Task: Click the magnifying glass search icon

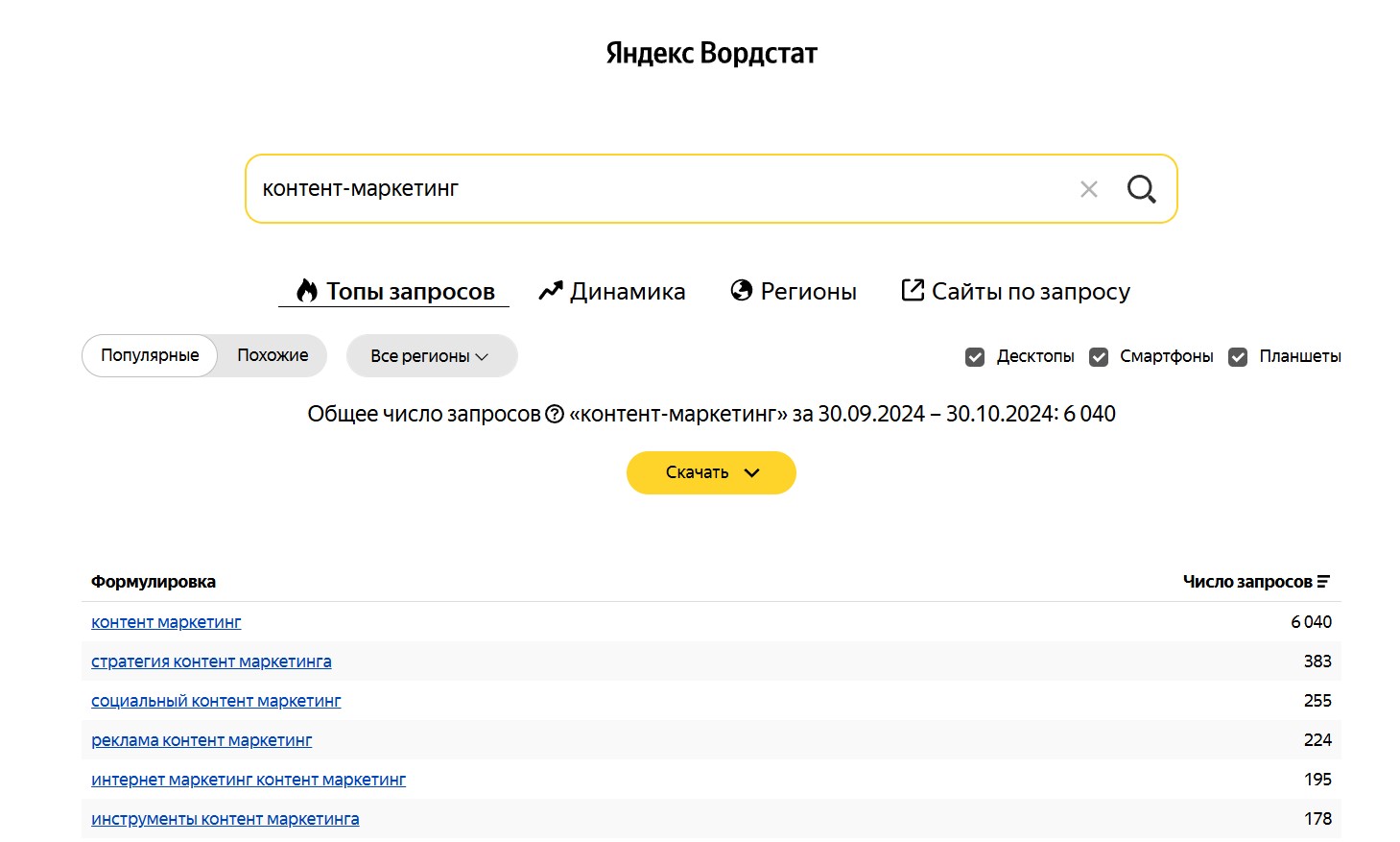Action: 1141,189
